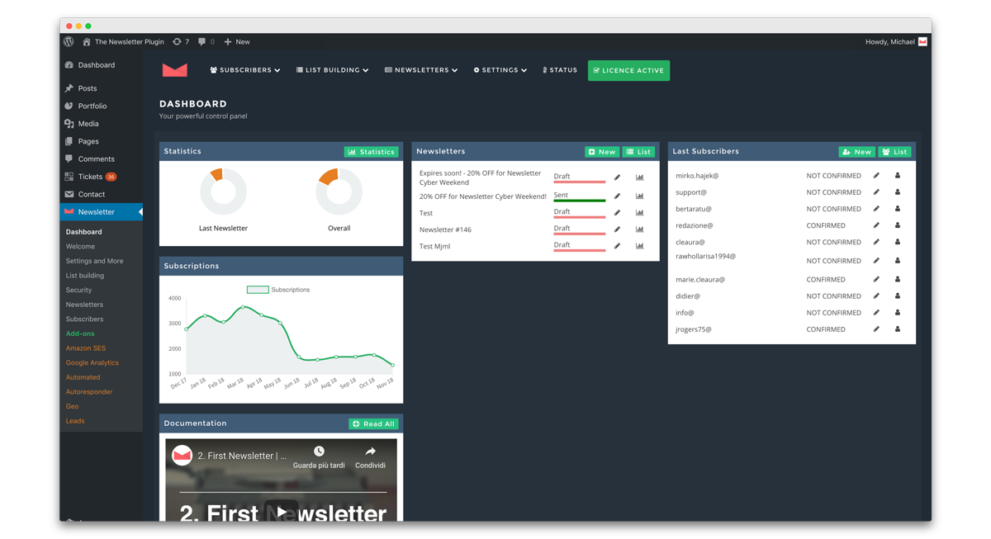
Task: Click Read All in Documentation panel
Action: [374, 424]
